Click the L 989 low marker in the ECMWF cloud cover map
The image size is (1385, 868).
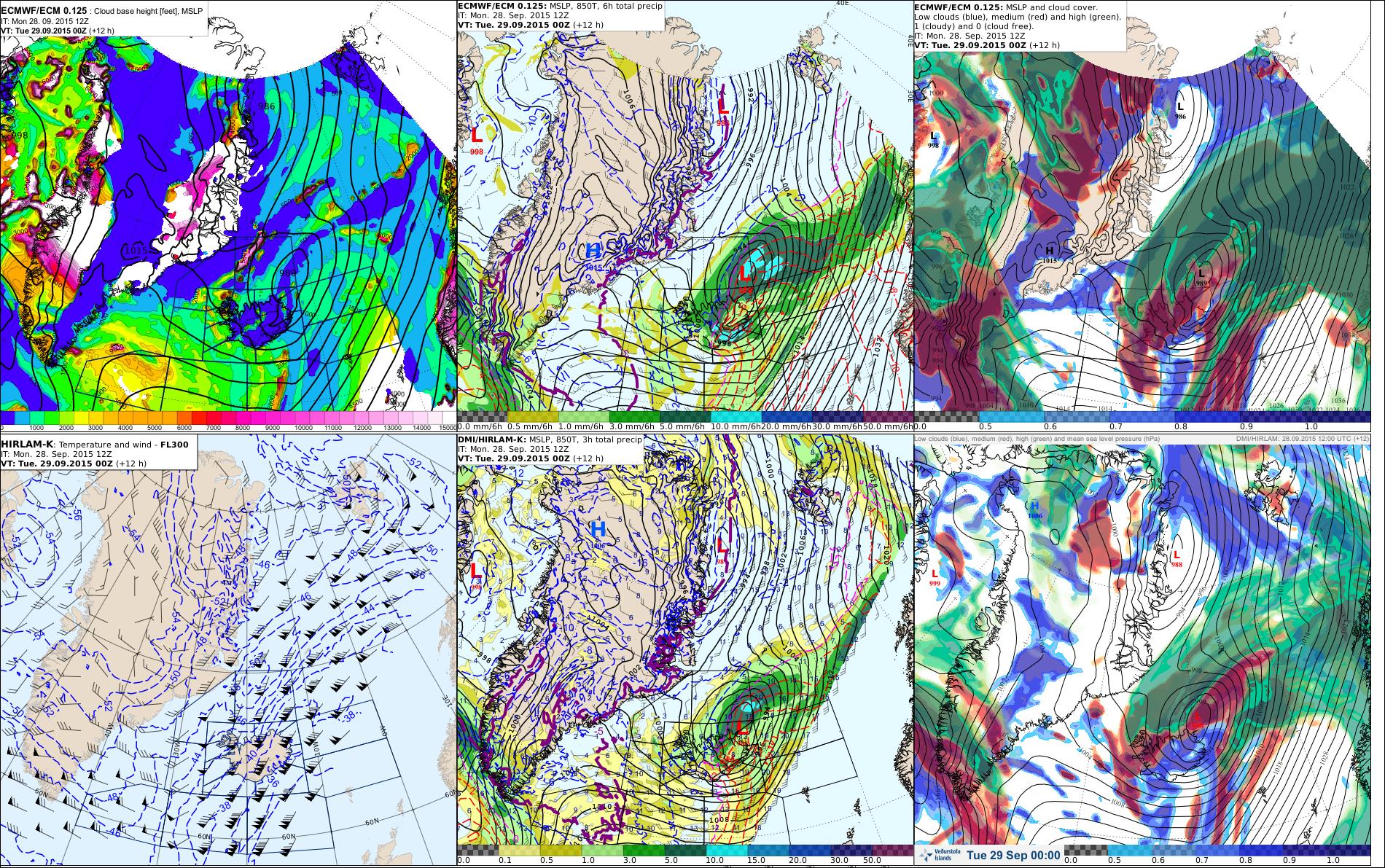click(1201, 277)
